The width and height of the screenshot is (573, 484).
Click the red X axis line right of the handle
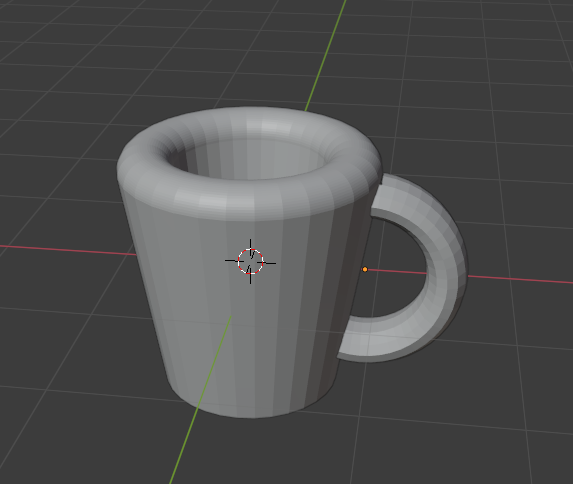520,279
